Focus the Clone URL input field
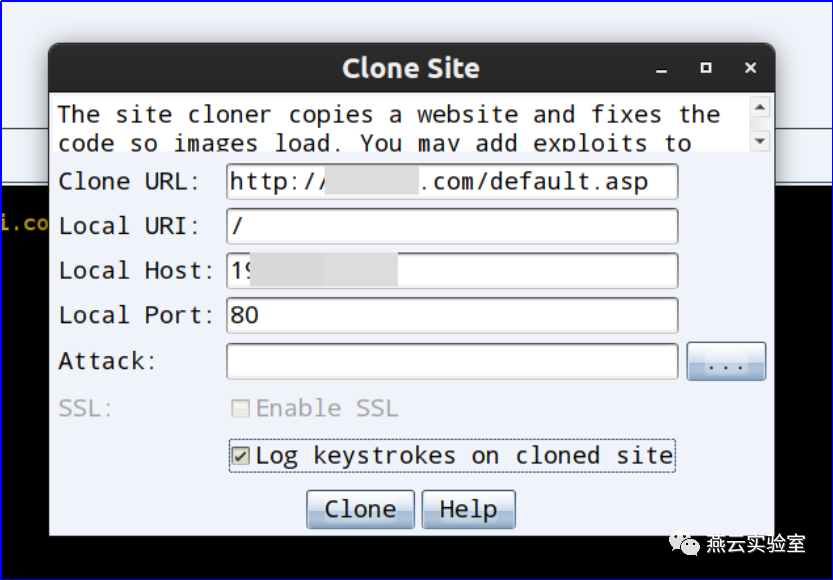833x580 pixels. click(x=452, y=182)
